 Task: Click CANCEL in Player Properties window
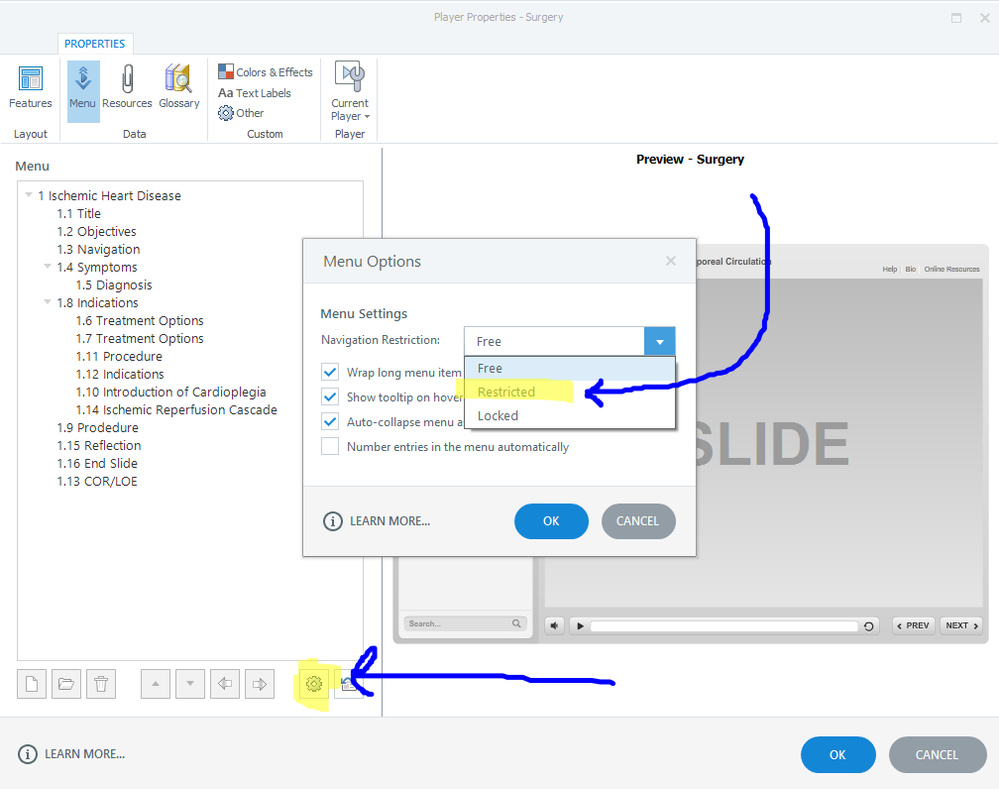937,755
